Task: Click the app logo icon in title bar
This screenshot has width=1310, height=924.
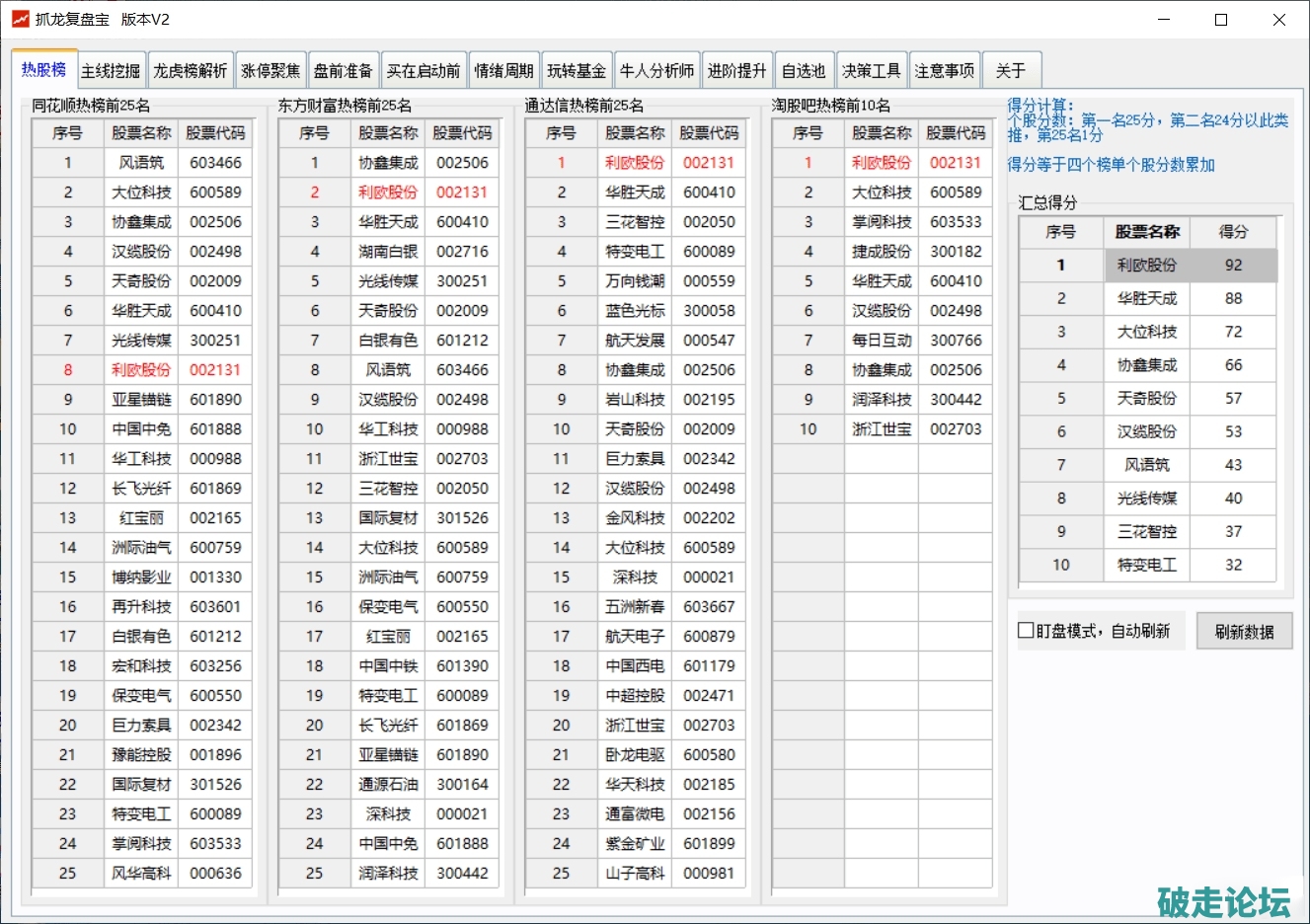Action: tap(20, 19)
